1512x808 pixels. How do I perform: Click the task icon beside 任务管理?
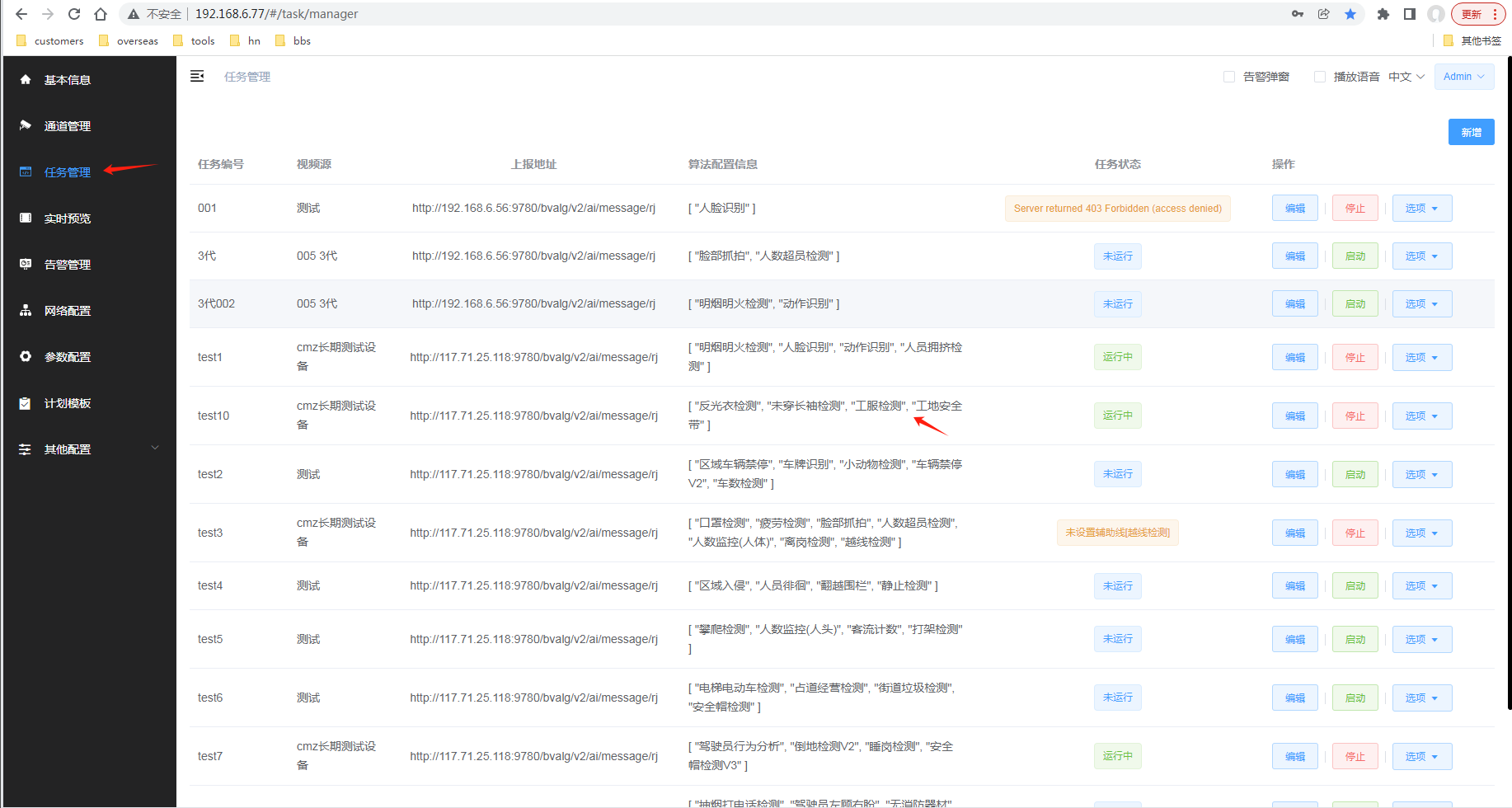(26, 171)
